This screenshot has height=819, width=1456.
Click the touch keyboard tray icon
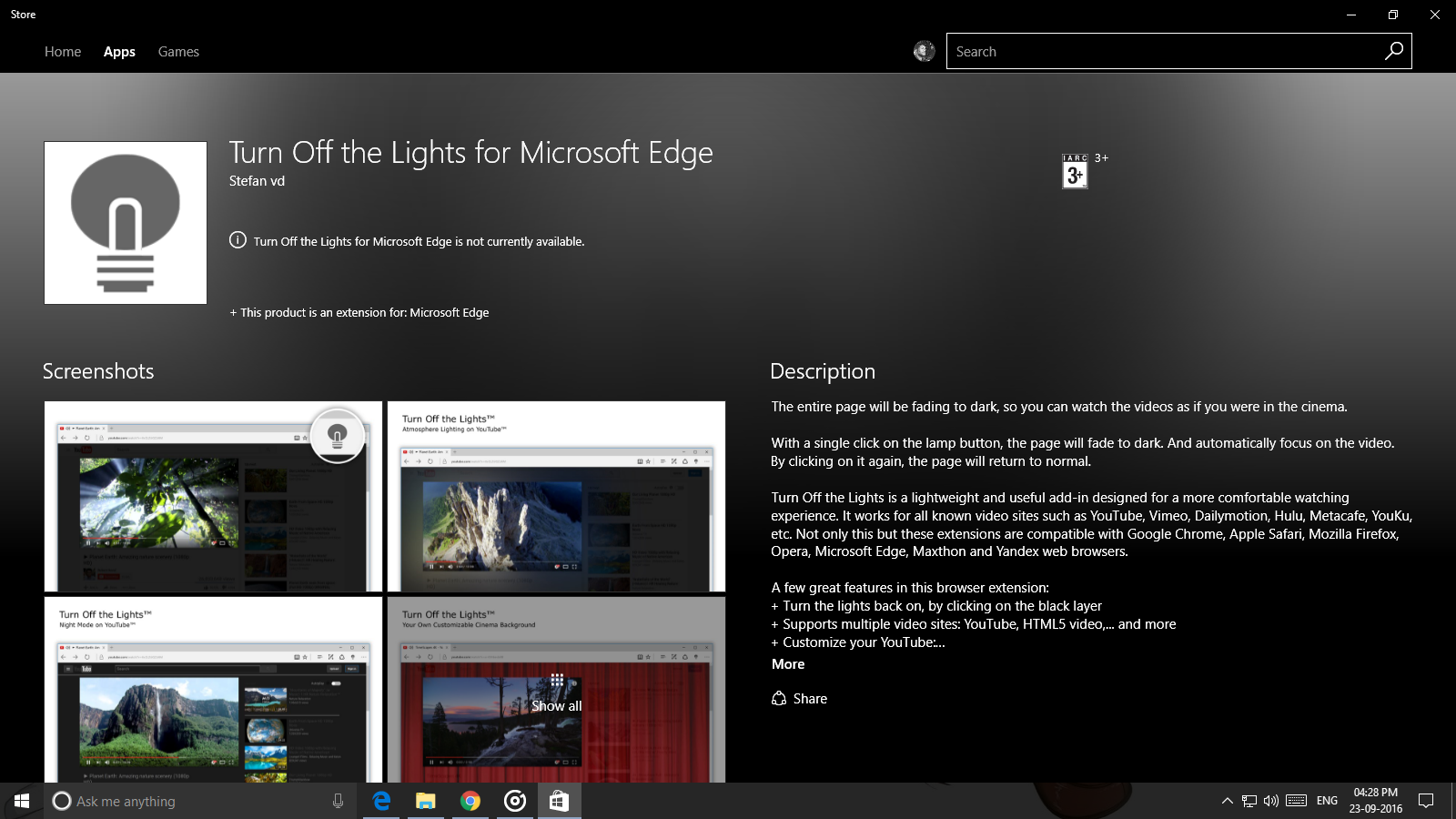point(1297,801)
